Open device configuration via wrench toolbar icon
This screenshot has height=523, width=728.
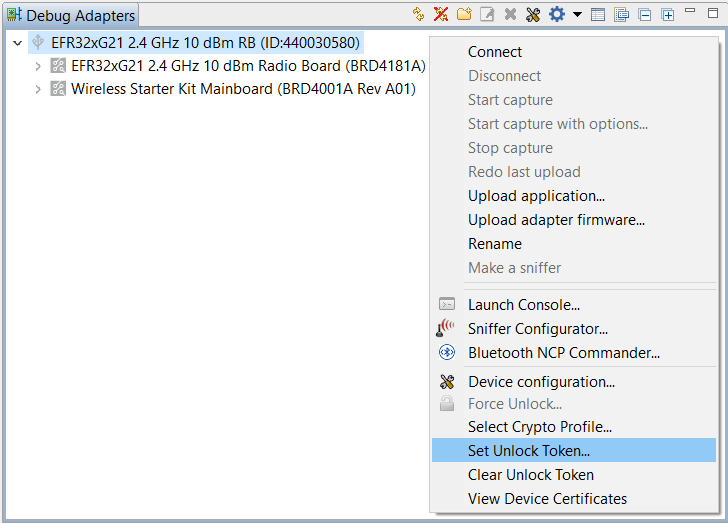[533, 15]
